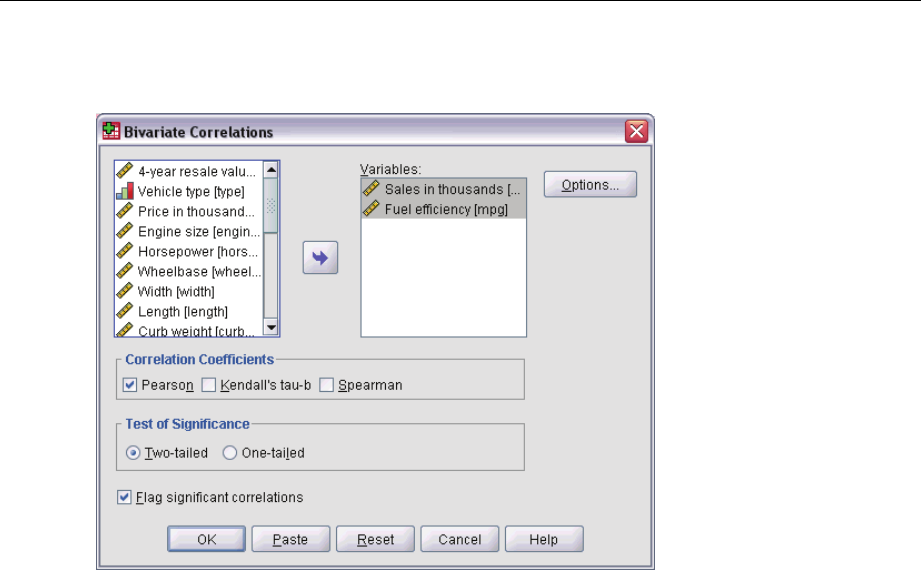The width and height of the screenshot is (921, 570).
Task: Click ruler icon beside Price in thousands
Action: (125, 211)
